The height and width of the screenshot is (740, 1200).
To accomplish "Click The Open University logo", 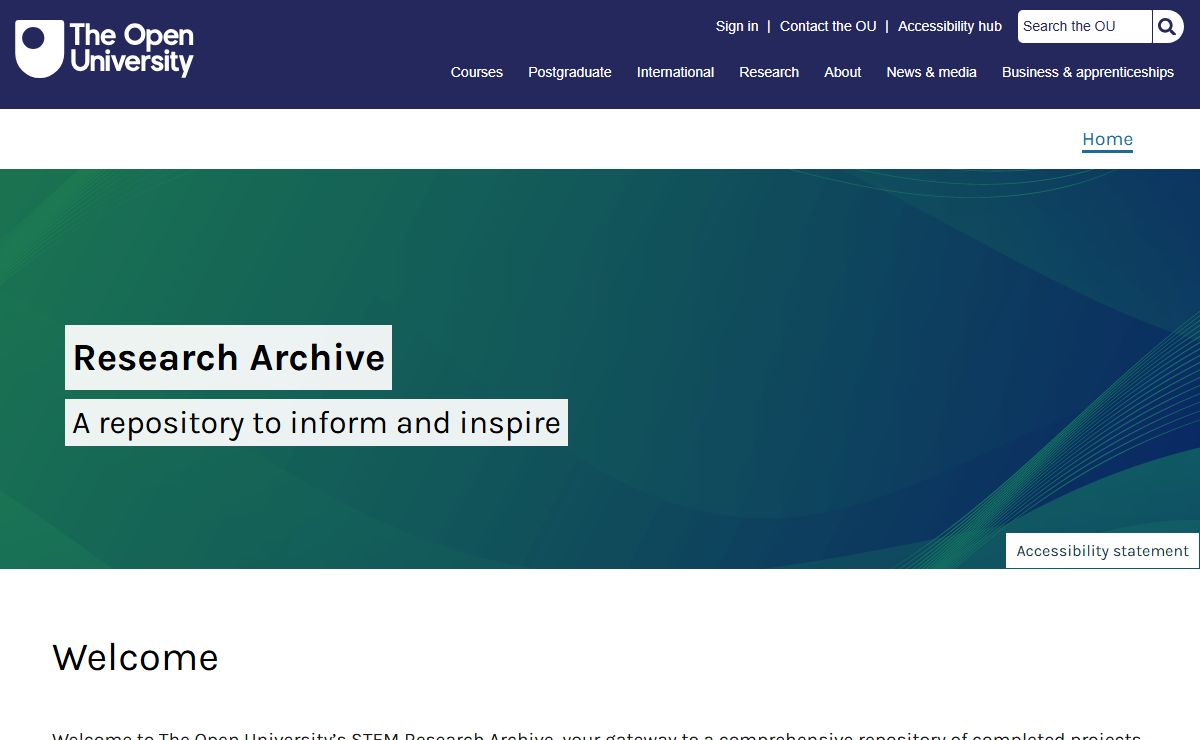I will pyautogui.click(x=104, y=49).
